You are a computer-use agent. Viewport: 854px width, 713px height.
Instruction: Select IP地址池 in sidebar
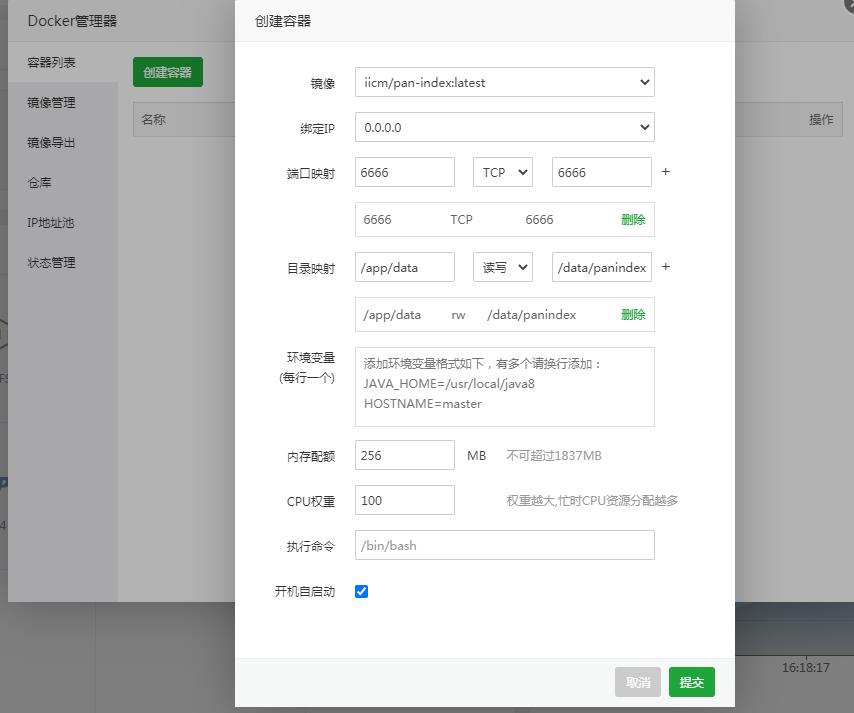tap(50, 222)
